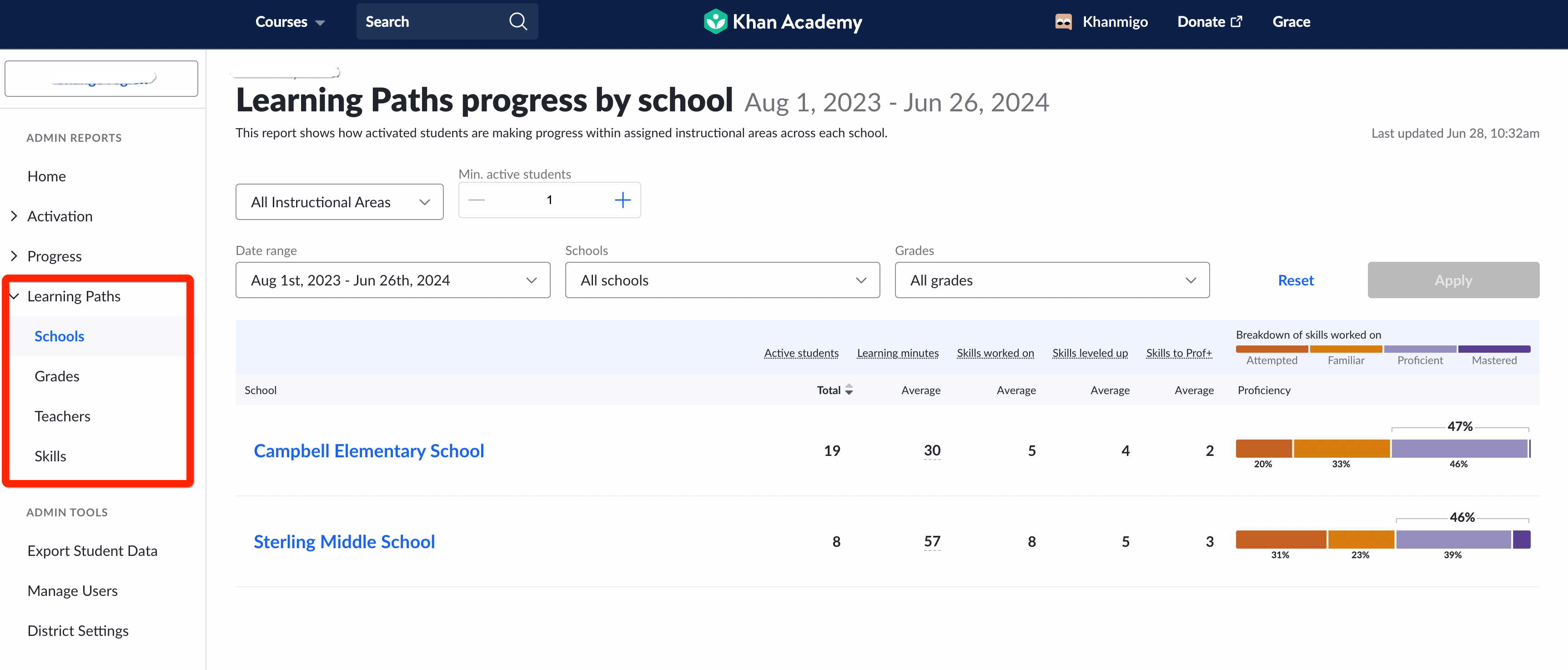This screenshot has width=1568, height=670.
Task: Open the All grades dropdown
Action: tap(1052, 280)
